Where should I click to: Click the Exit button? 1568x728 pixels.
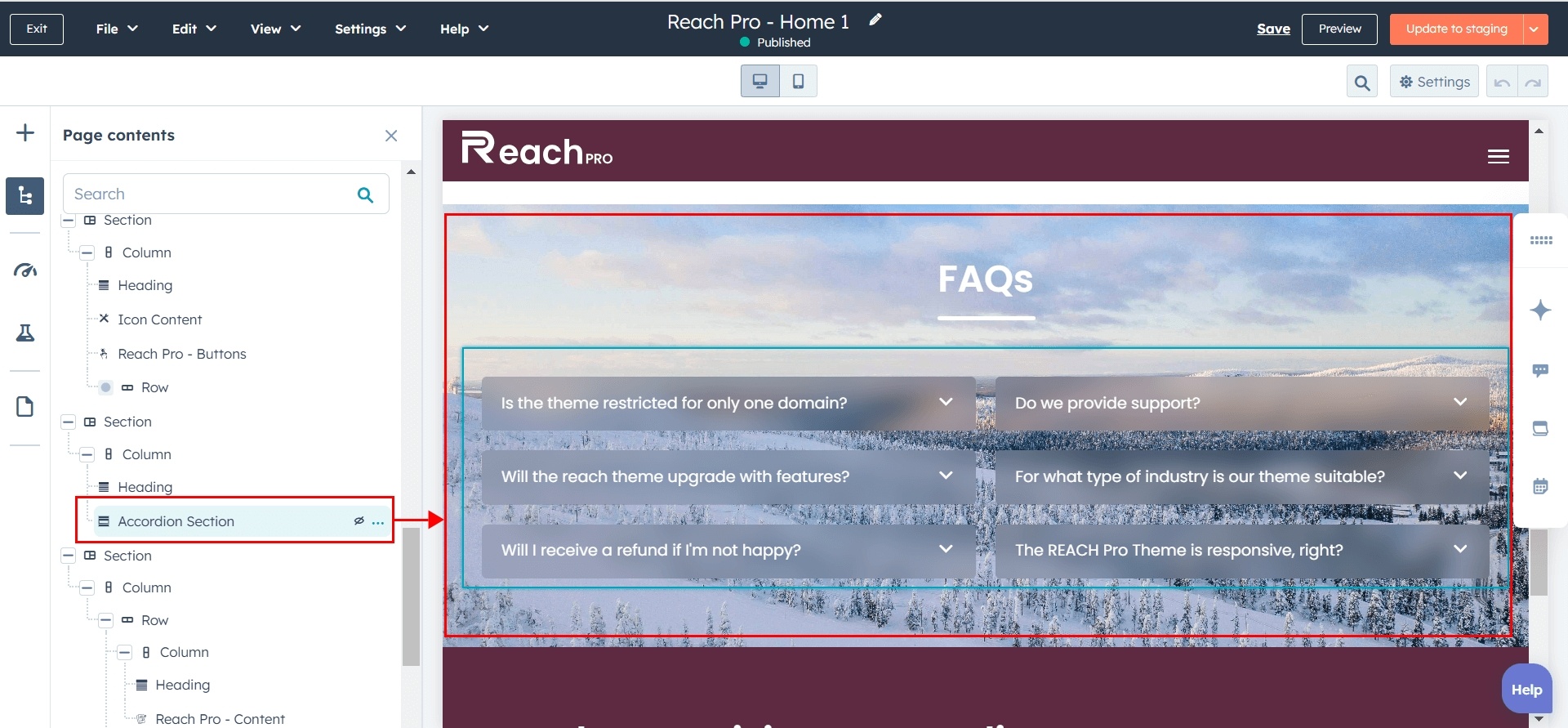(x=37, y=29)
